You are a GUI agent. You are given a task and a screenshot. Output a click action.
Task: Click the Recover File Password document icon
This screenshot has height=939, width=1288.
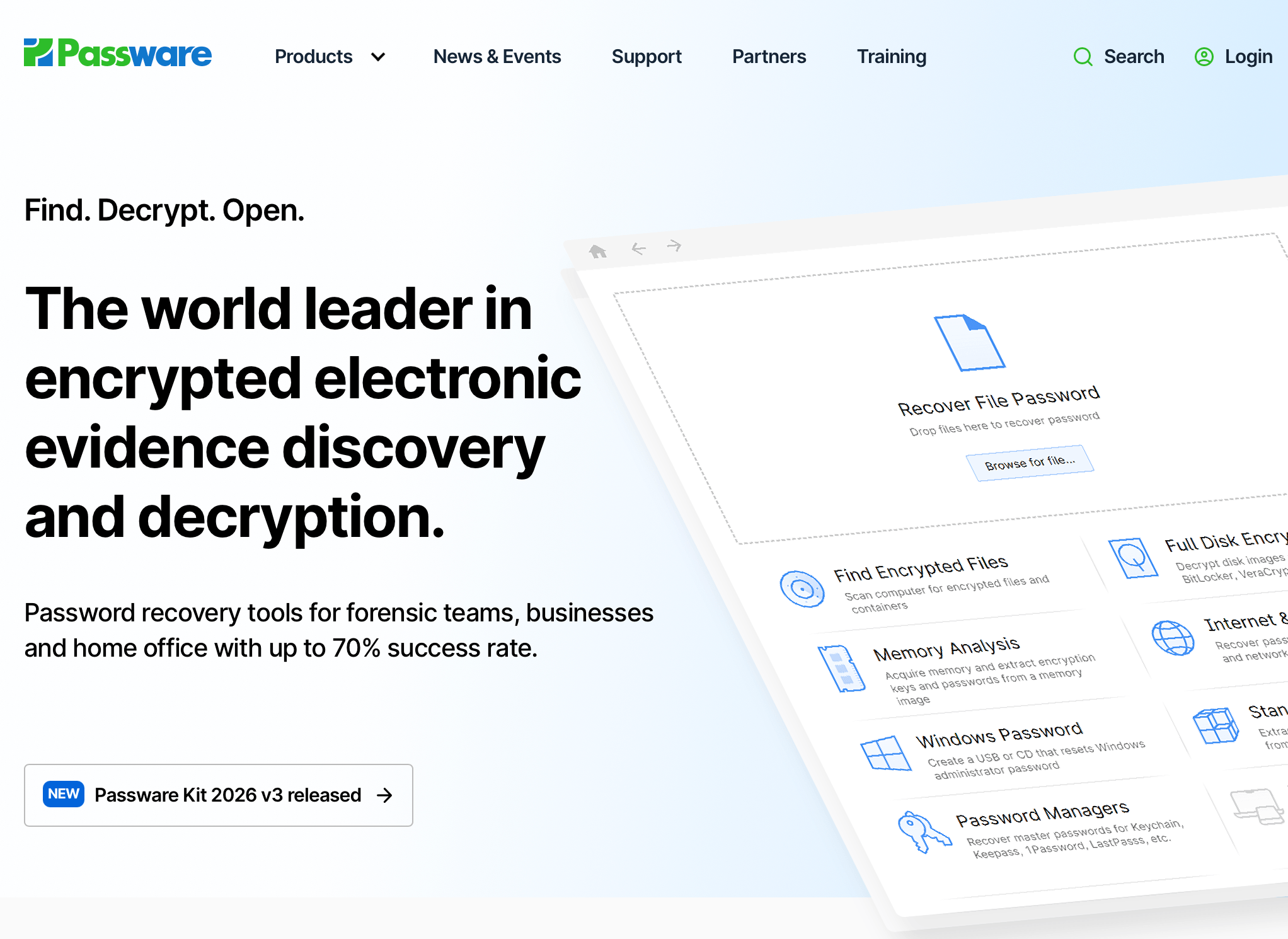pos(969,342)
